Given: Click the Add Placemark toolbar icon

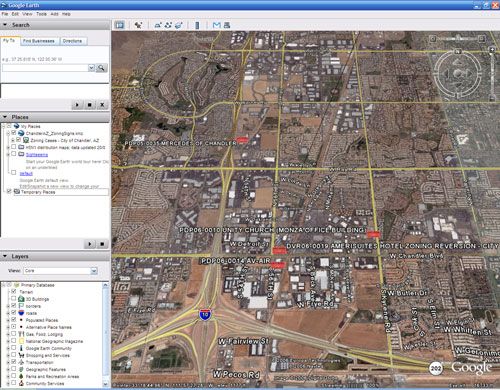Looking at the screenshot, I should (138, 25).
